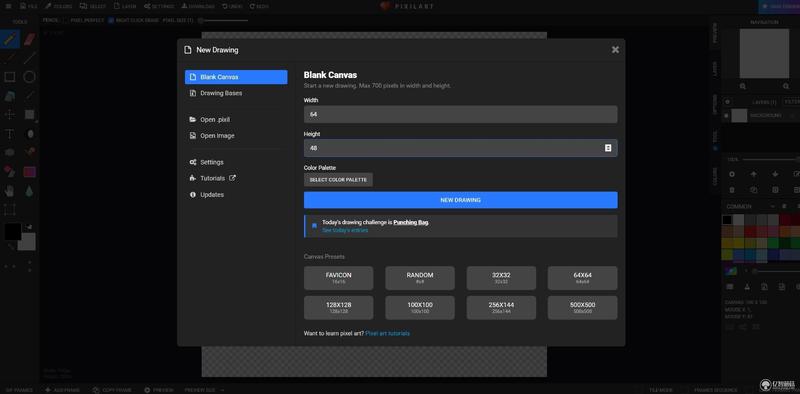
Task: Toggle the Right Click Erase checkbox
Action: coord(111,20)
